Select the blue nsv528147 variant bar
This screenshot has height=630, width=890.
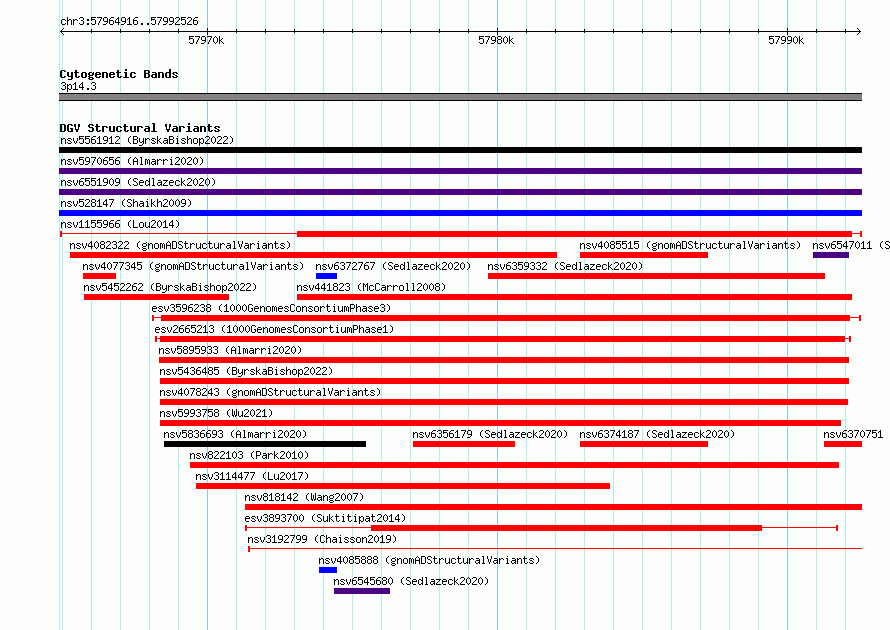pos(460,213)
